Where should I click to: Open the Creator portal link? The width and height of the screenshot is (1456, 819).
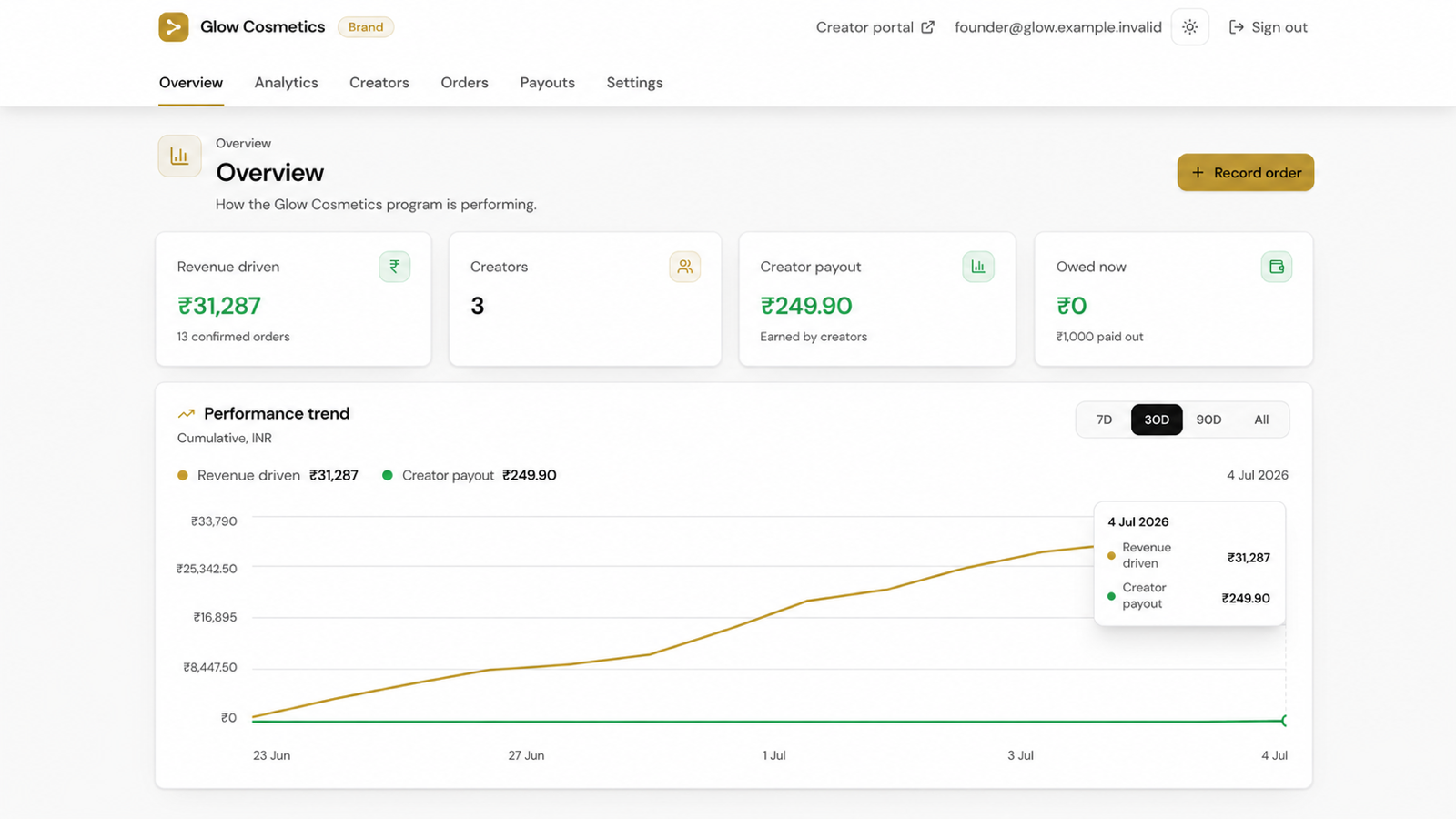[x=875, y=27]
